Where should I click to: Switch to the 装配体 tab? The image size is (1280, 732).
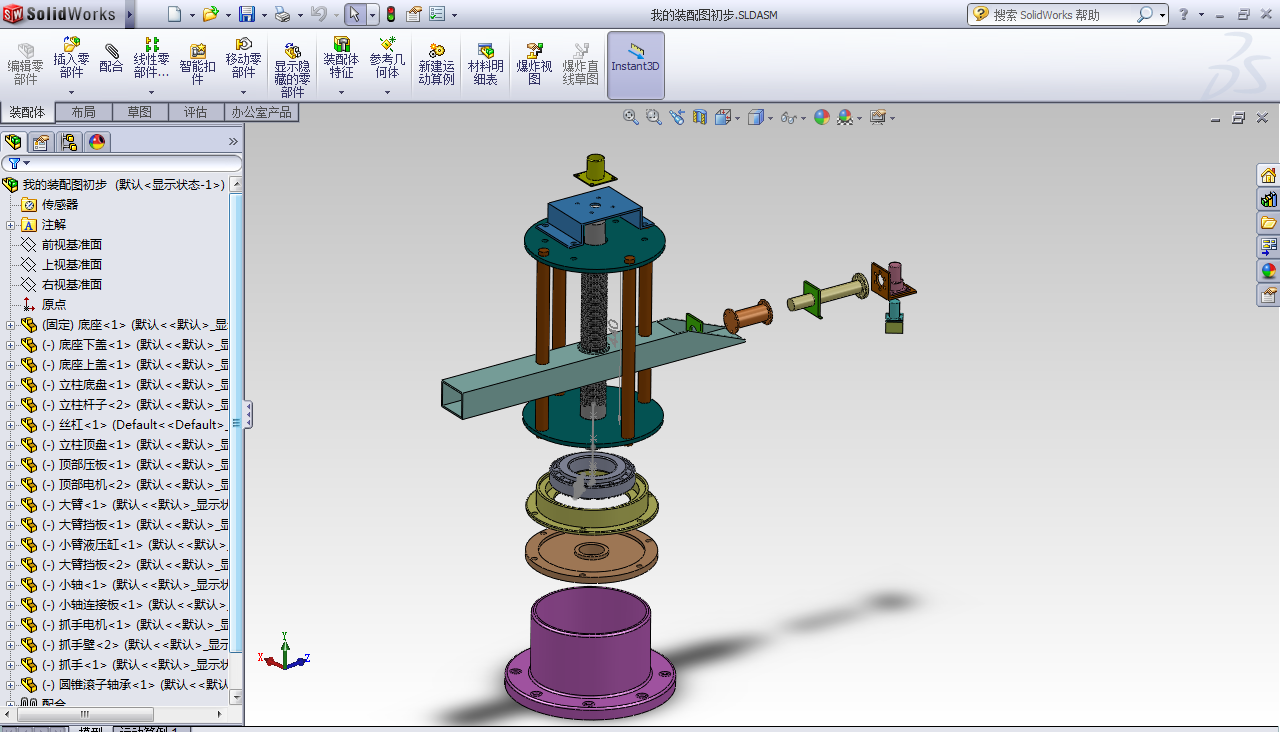(27, 112)
